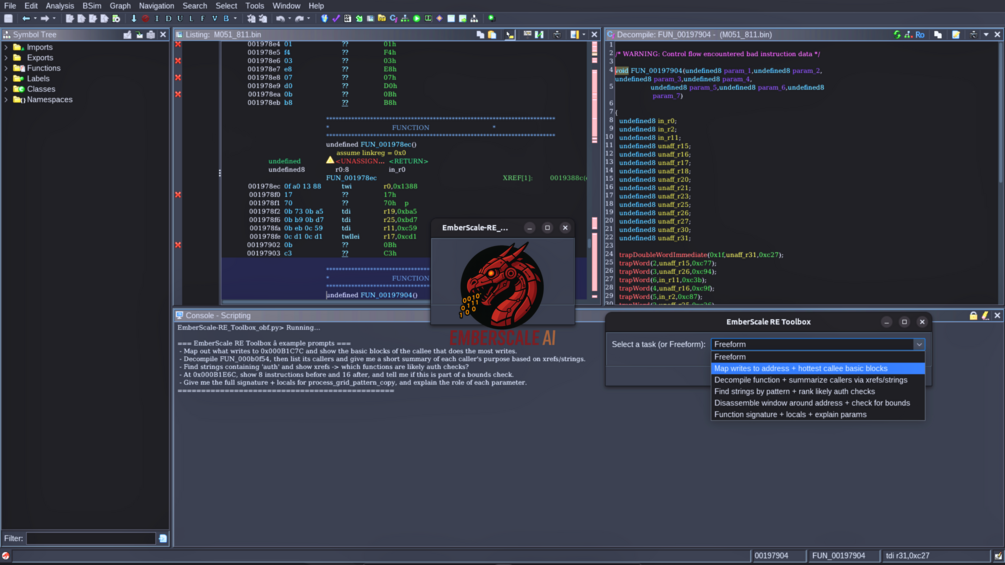
Task: Click the green circle run-script toolbar icon
Action: (417, 19)
